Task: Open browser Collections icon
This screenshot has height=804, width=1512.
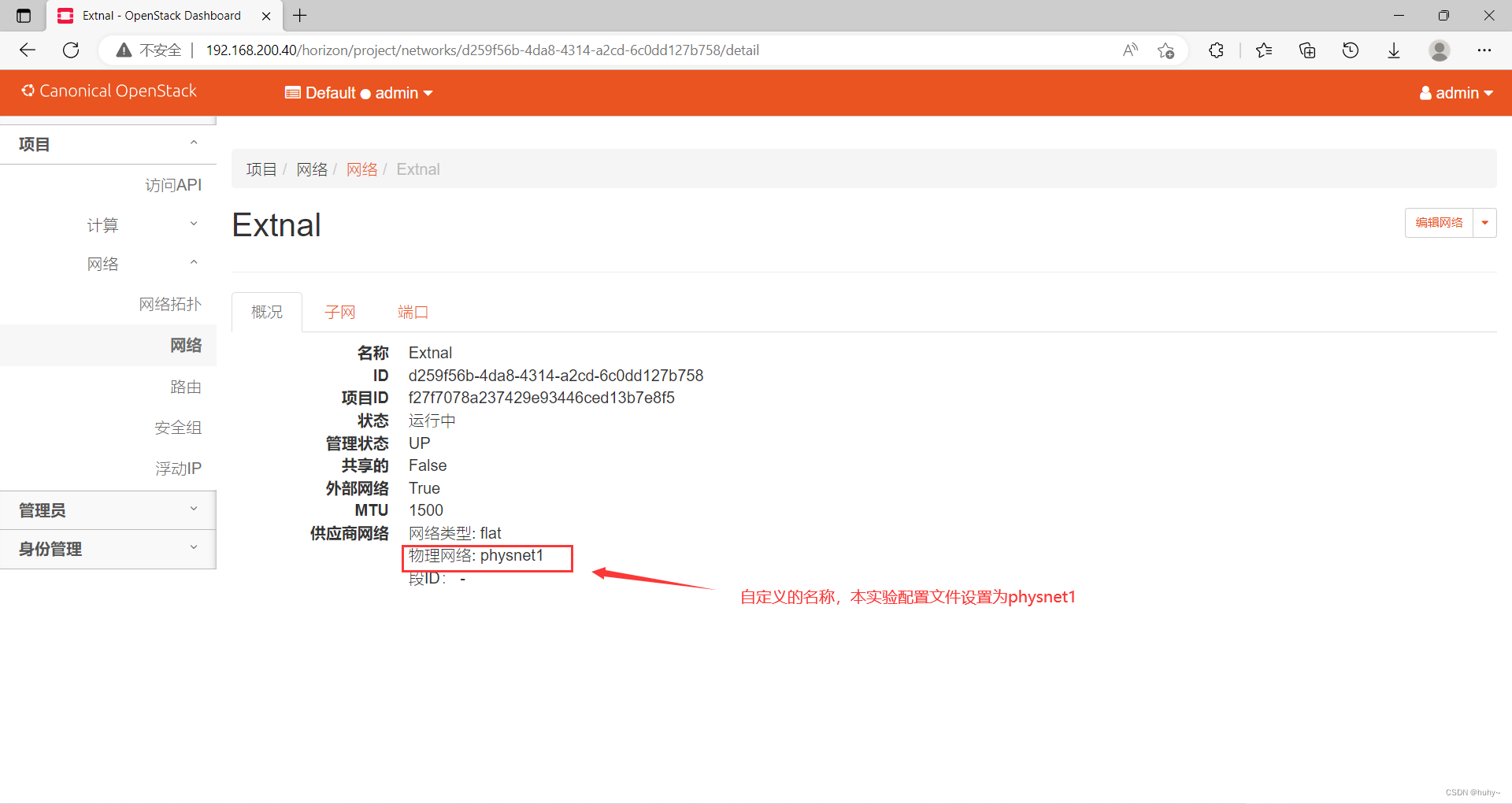Action: click(1307, 50)
